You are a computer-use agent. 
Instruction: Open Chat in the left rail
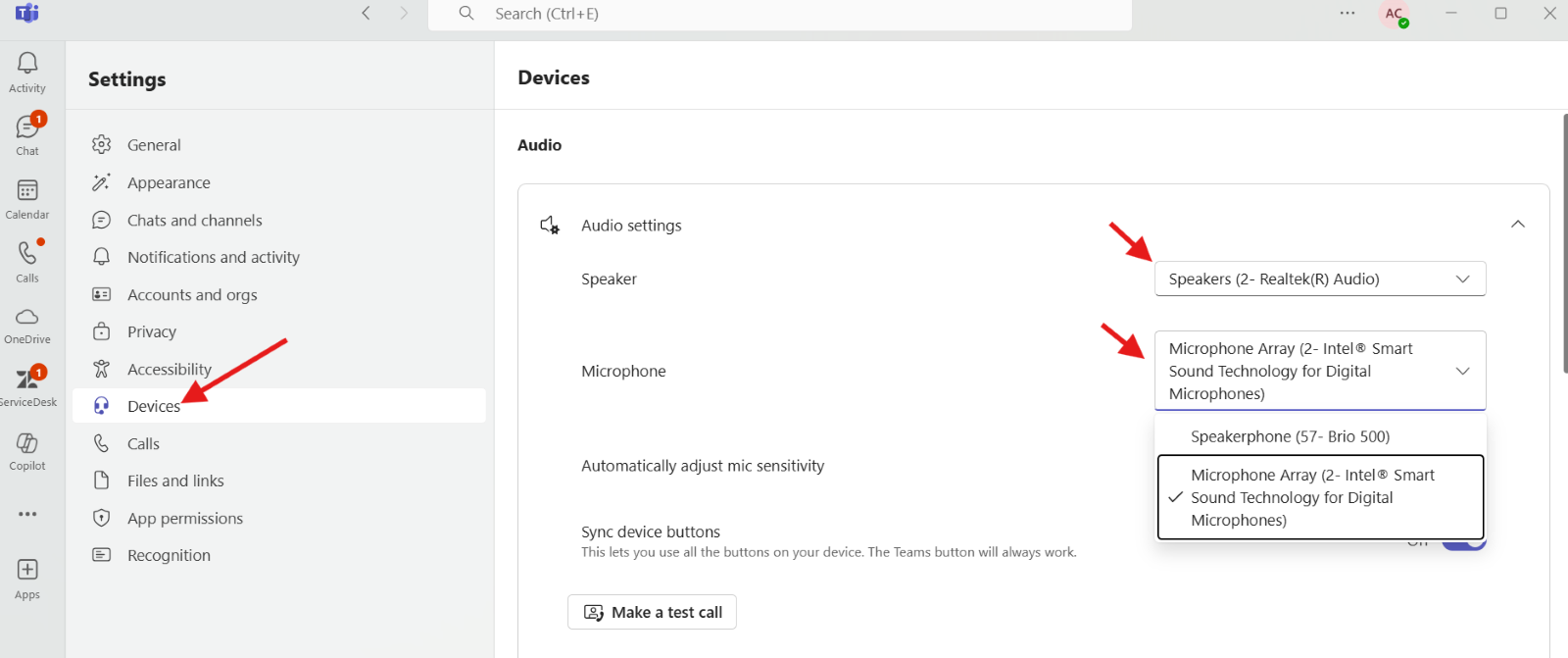tap(27, 128)
